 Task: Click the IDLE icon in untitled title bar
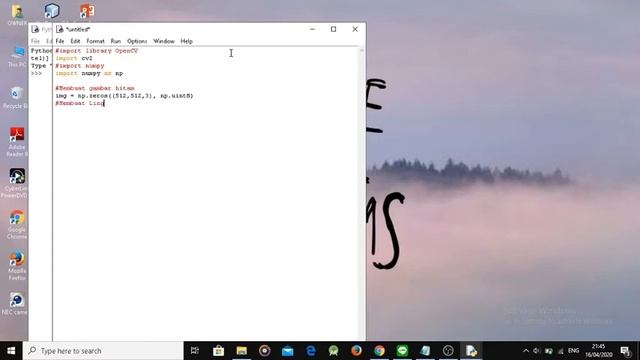tap(60, 29)
